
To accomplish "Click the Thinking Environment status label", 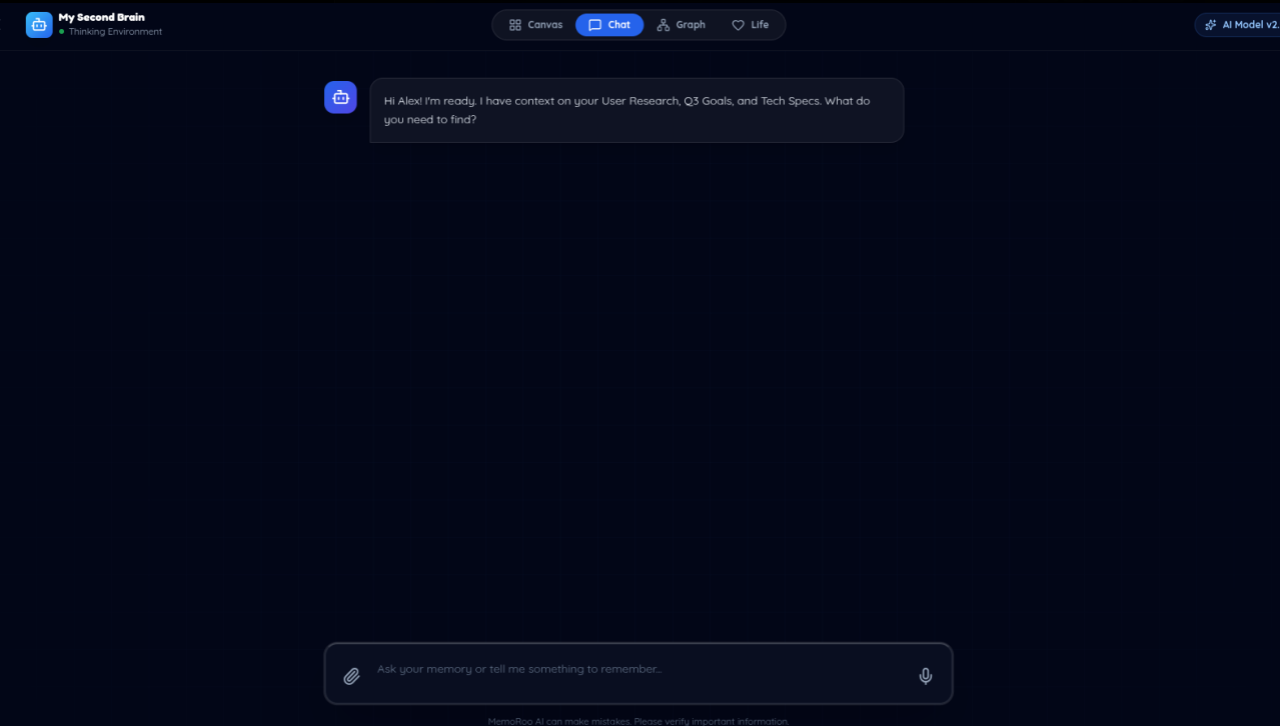I will click(x=115, y=32).
